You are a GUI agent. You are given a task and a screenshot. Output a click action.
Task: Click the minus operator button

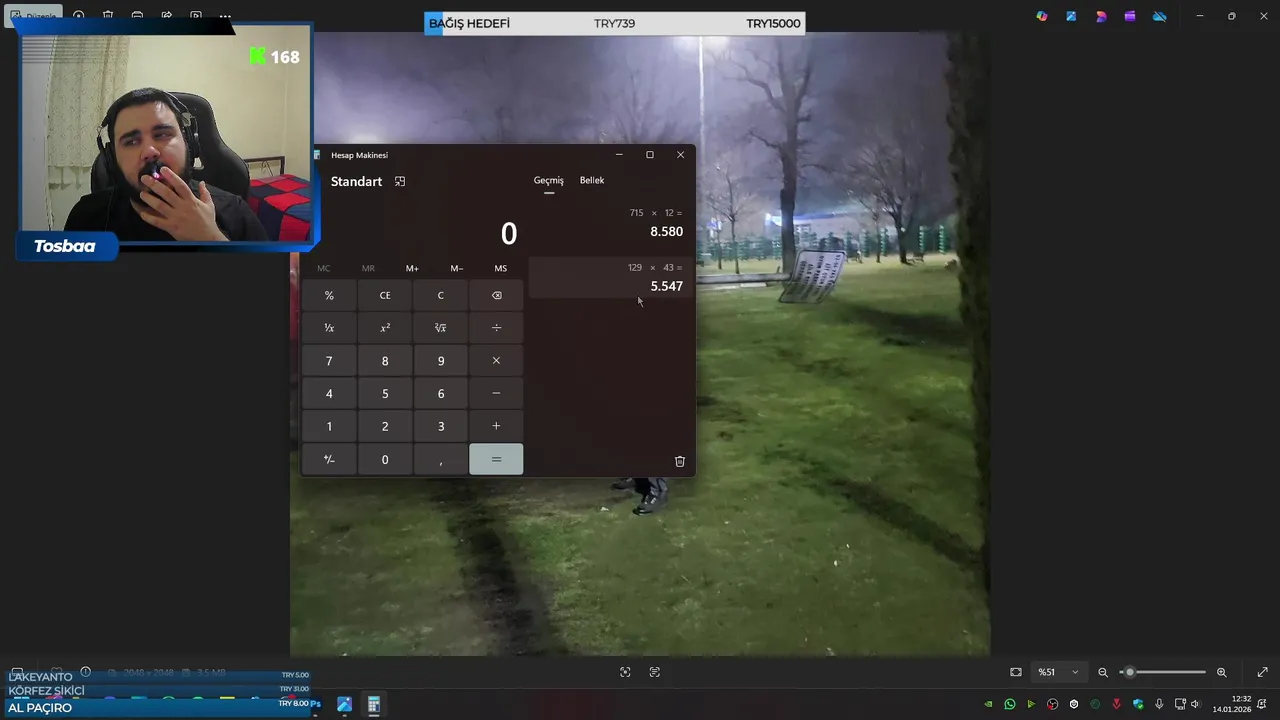click(x=496, y=394)
